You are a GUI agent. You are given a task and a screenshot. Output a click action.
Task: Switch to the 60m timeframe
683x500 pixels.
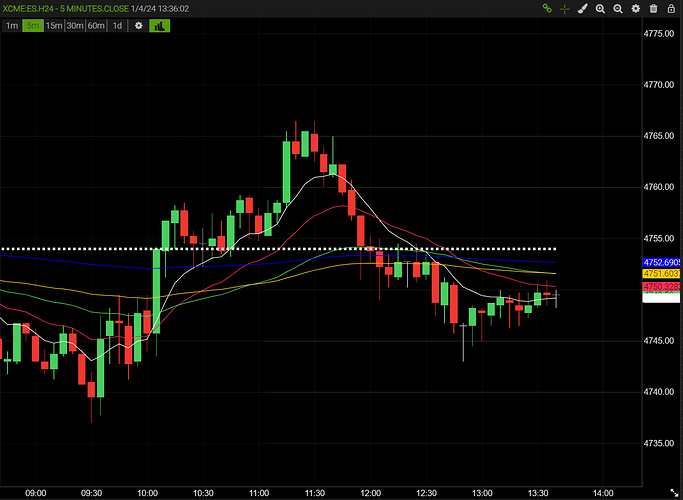click(x=96, y=26)
